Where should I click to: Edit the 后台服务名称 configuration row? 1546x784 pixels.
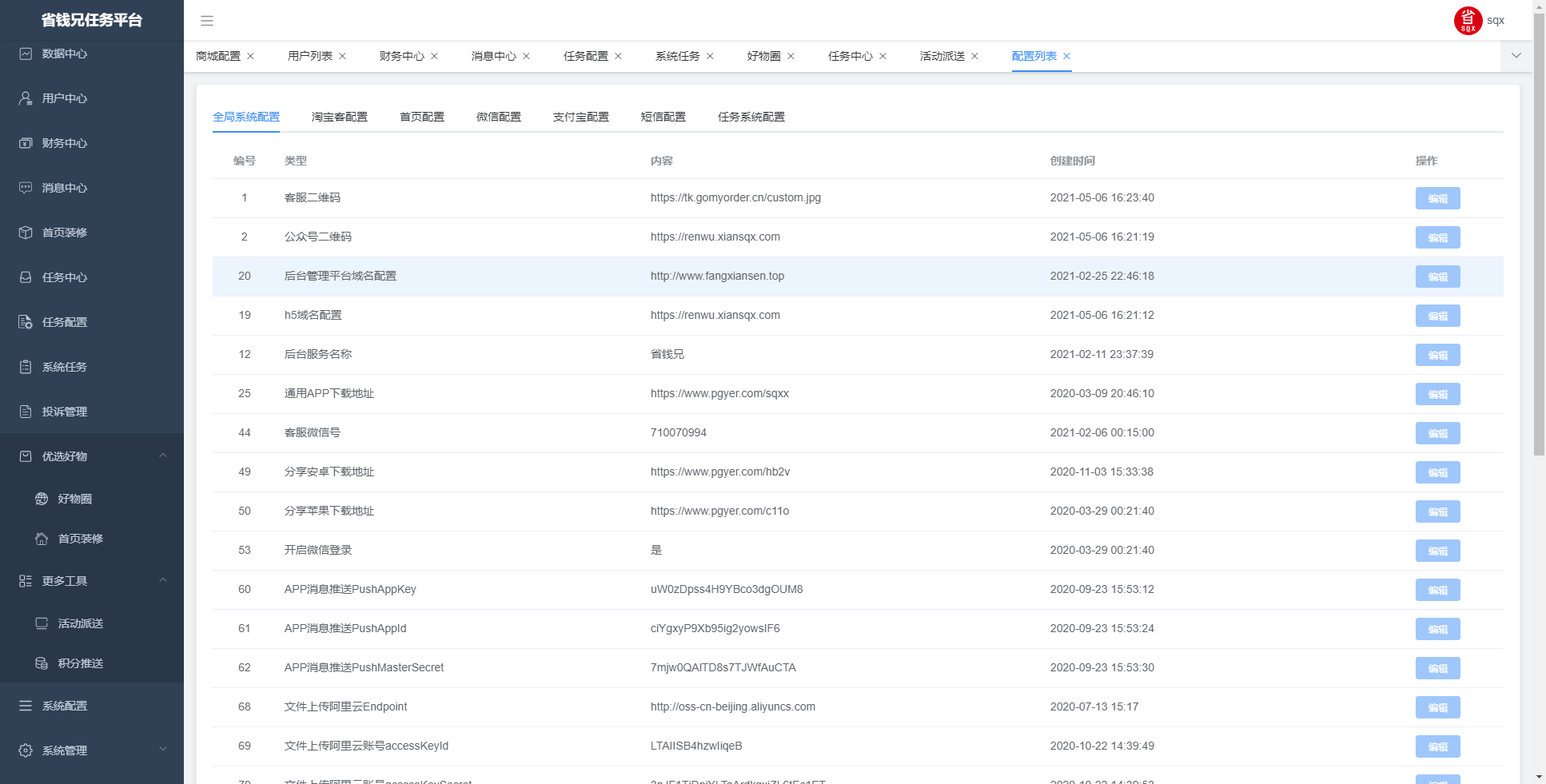[1437, 355]
